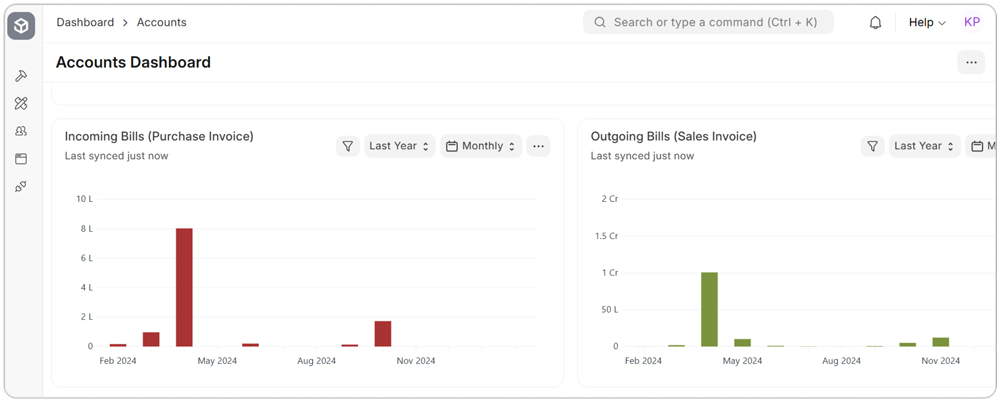Viewport: 1000px width, 402px height.
Task: Click the Incoming Bills filter funnel icon
Action: pos(348,146)
